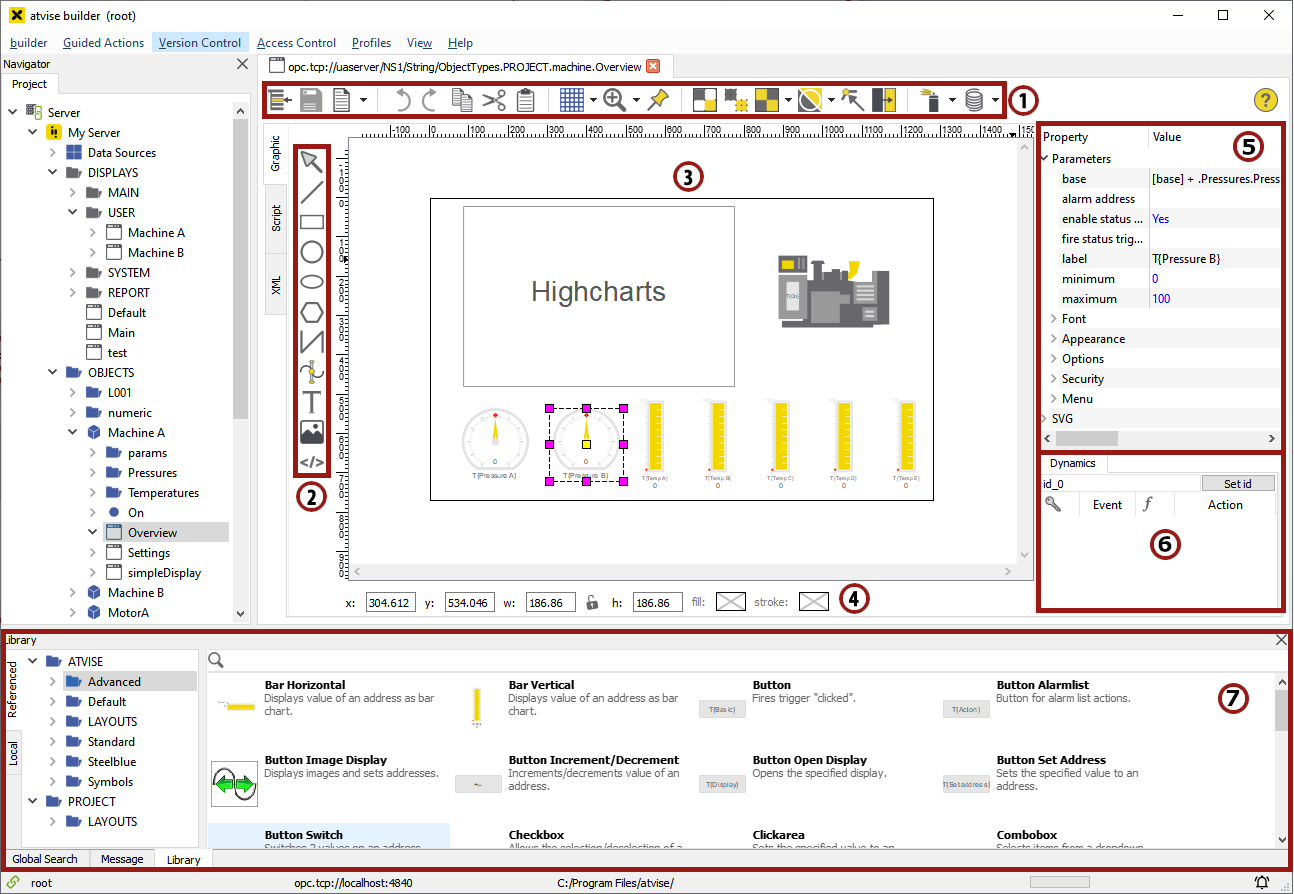Screen dimensions: 1294x894
Task: Switch to the Script tab
Action: [x=277, y=218]
